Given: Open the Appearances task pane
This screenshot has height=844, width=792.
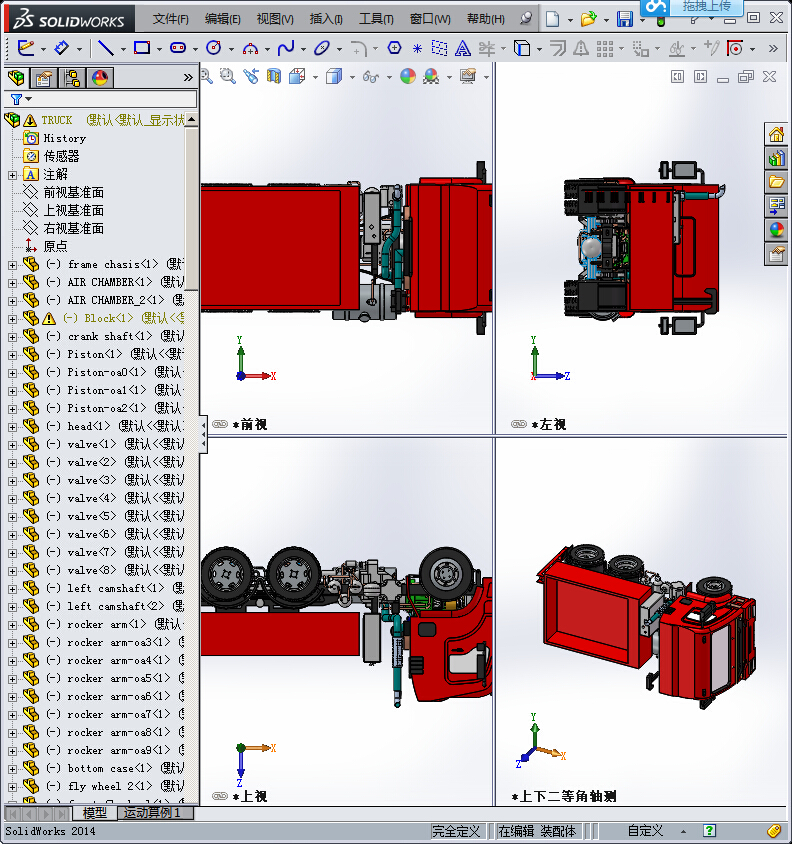Looking at the screenshot, I should click(776, 230).
